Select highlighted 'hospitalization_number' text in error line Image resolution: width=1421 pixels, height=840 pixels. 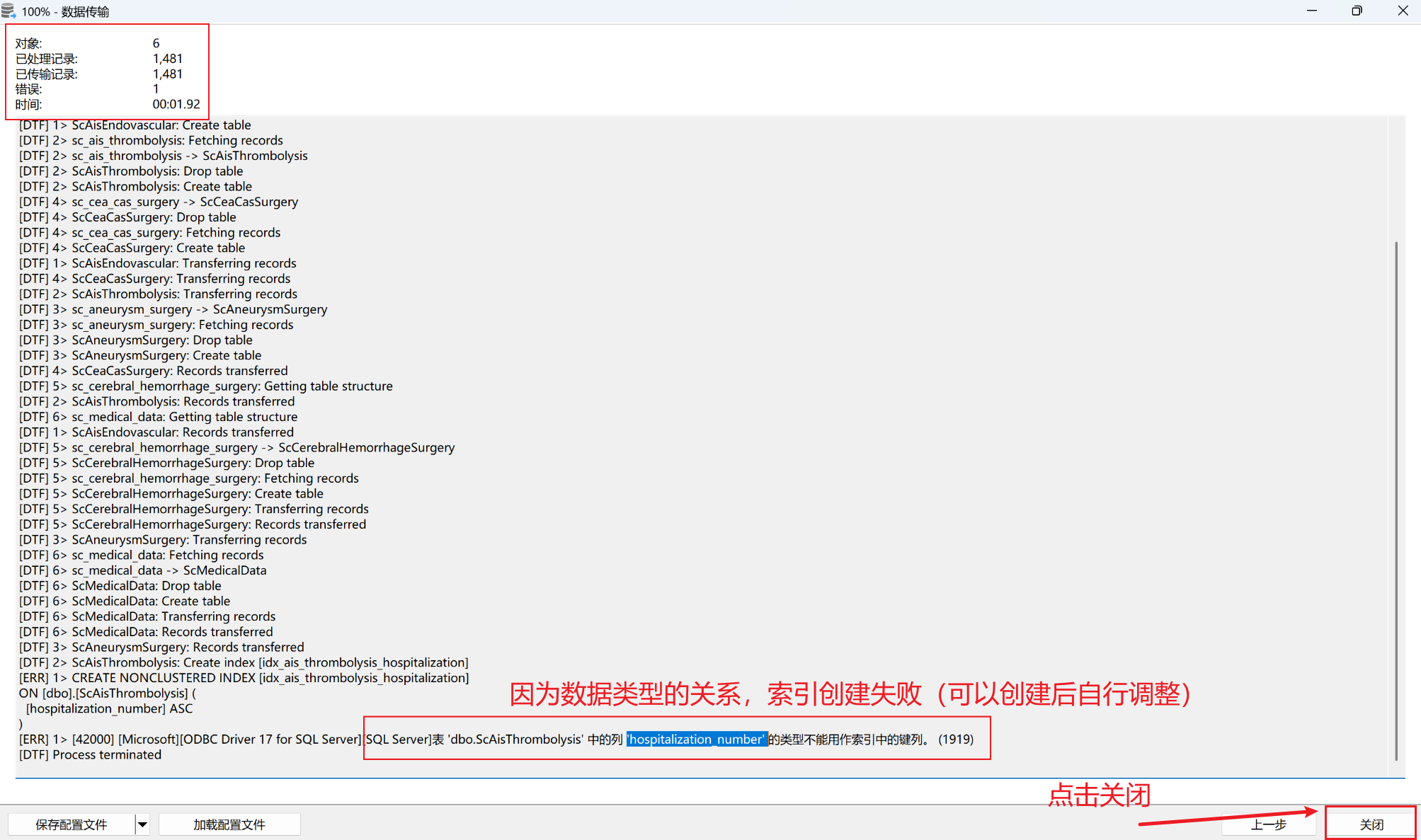pyautogui.click(x=697, y=739)
